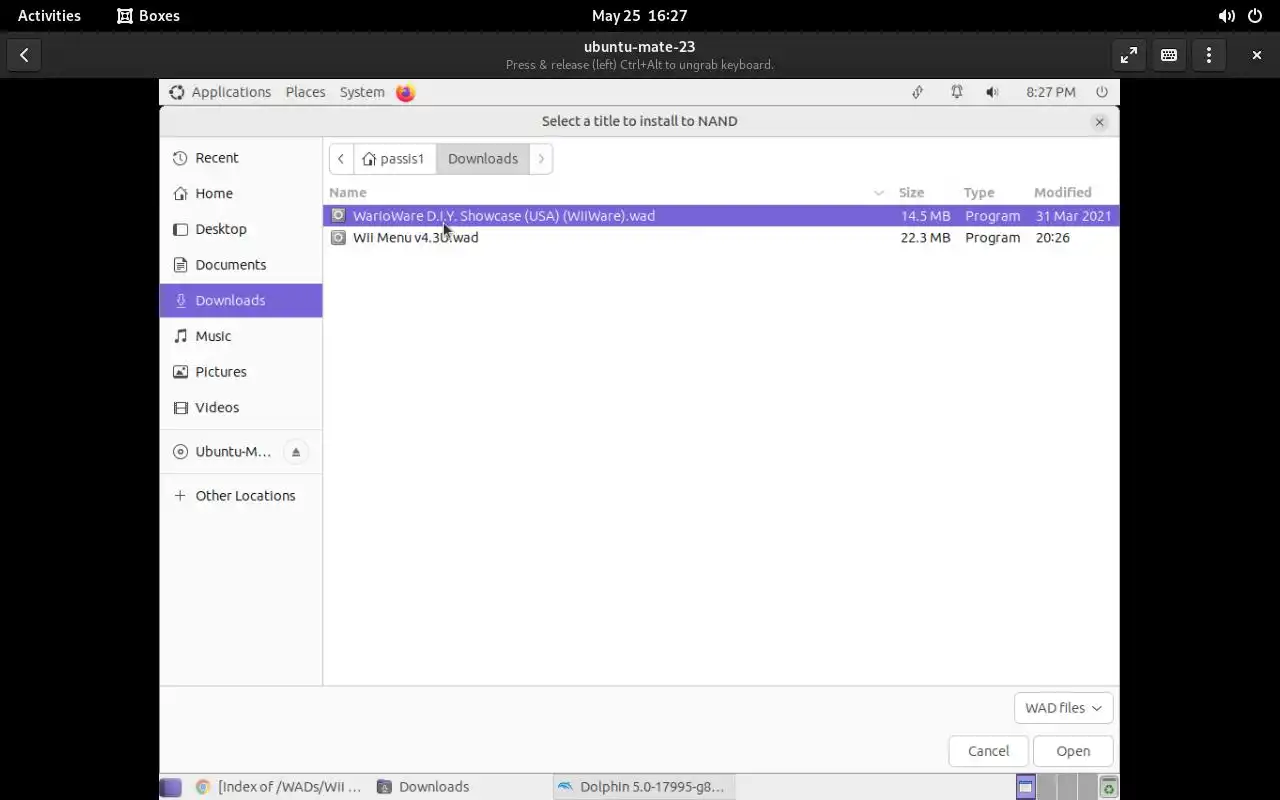Open Other Locations

240,496
